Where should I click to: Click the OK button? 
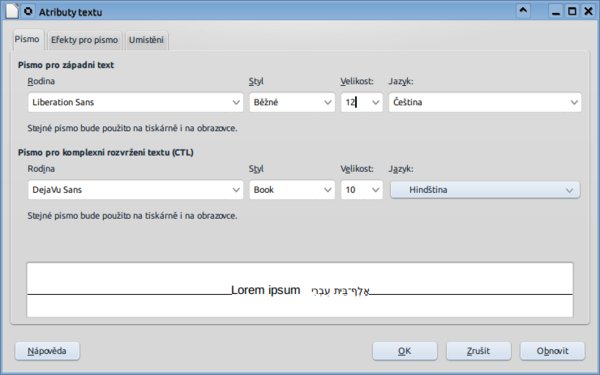tap(405, 351)
